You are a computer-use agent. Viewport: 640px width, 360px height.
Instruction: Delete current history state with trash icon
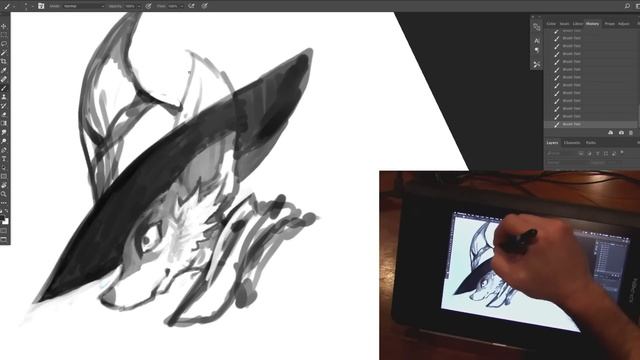(631, 133)
